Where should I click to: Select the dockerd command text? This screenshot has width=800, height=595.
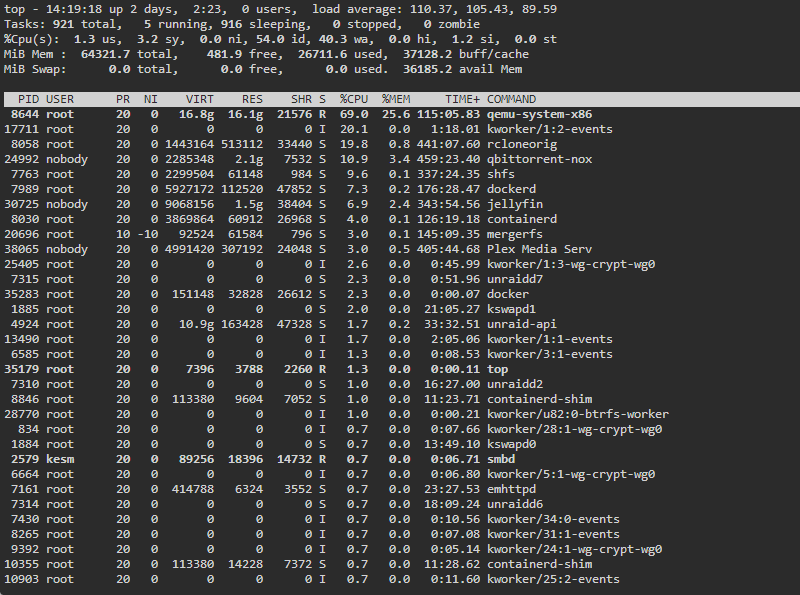pos(511,189)
